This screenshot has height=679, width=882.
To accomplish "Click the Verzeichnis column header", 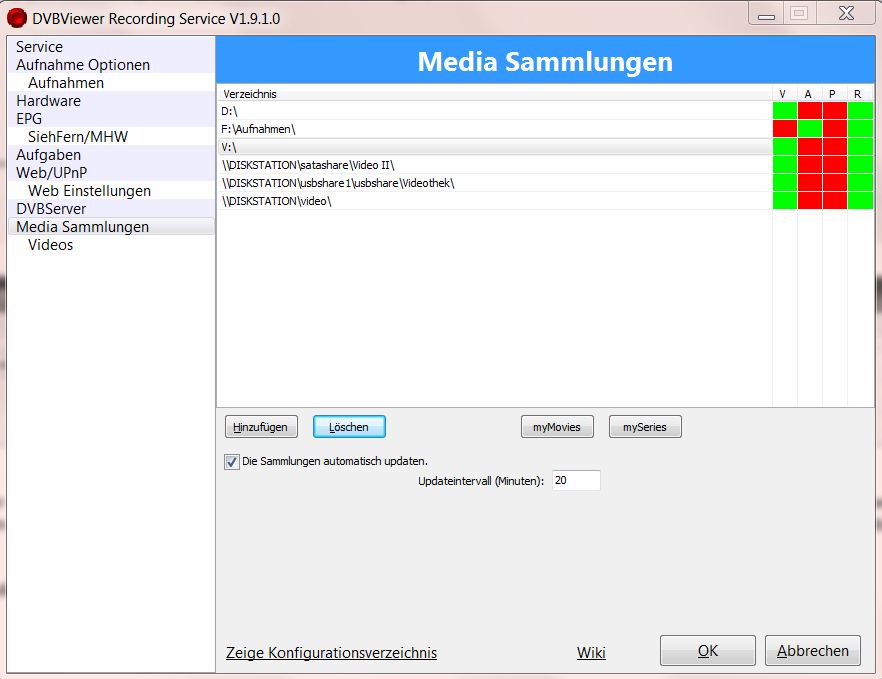I will coord(494,93).
